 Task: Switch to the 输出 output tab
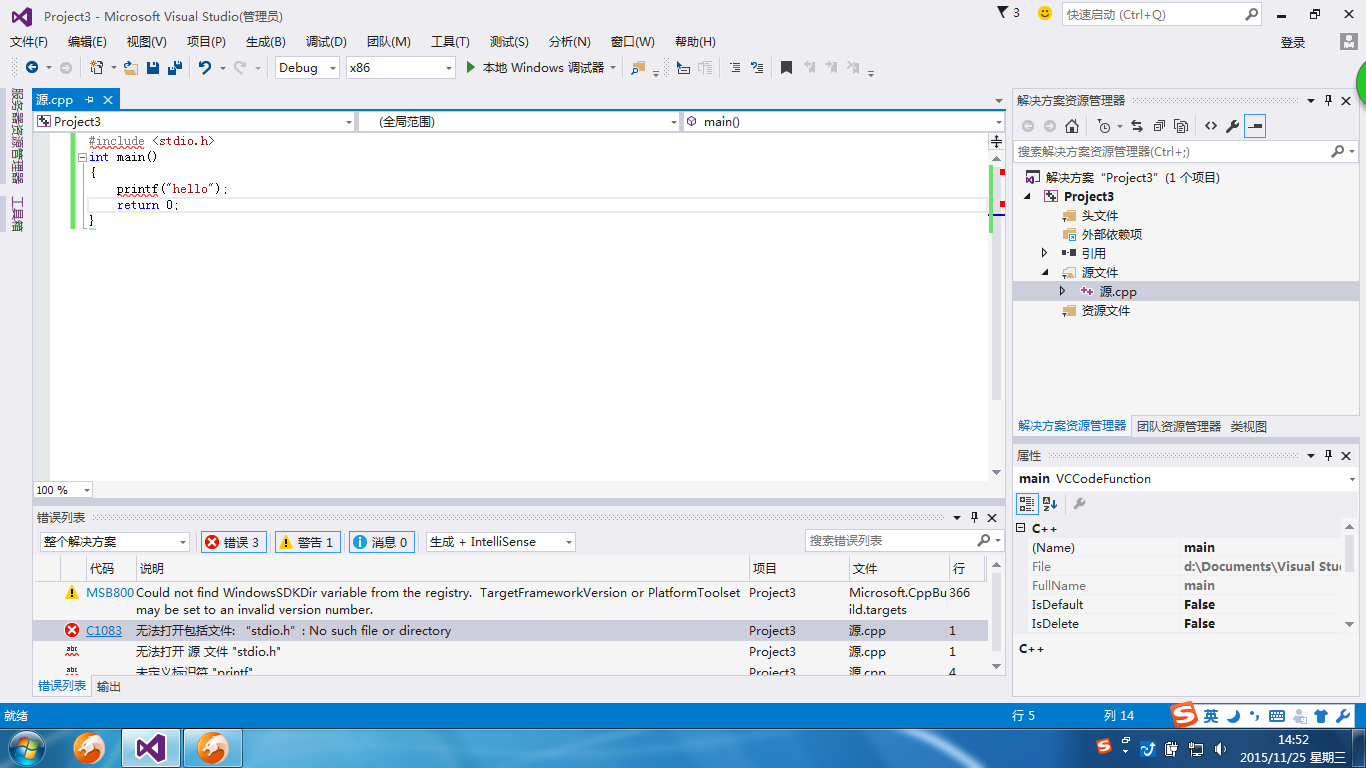point(109,687)
